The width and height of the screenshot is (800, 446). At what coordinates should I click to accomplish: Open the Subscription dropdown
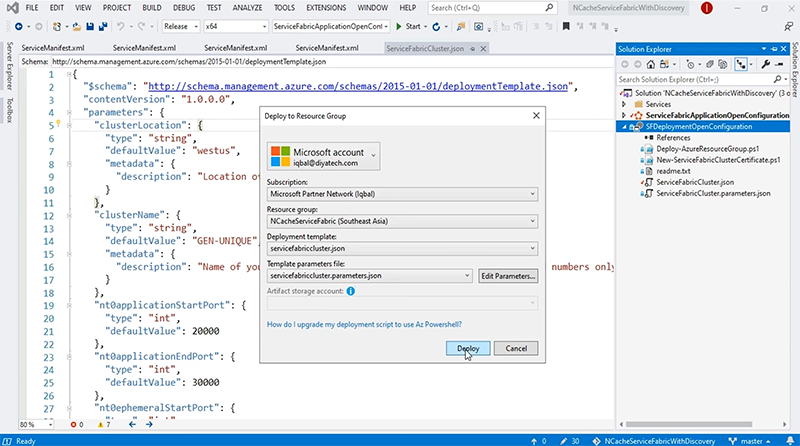[402, 194]
